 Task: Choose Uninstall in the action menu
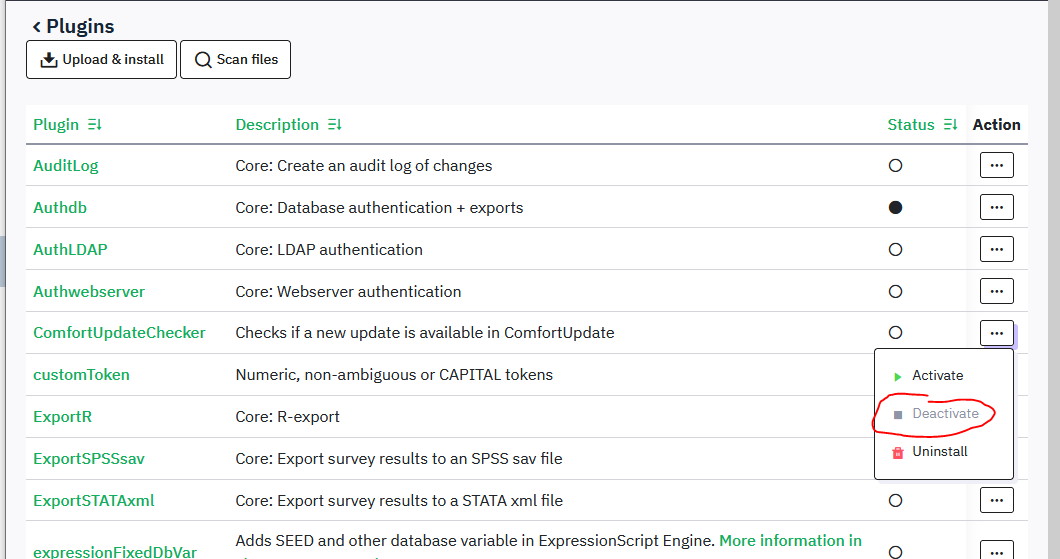pyautogui.click(x=939, y=452)
